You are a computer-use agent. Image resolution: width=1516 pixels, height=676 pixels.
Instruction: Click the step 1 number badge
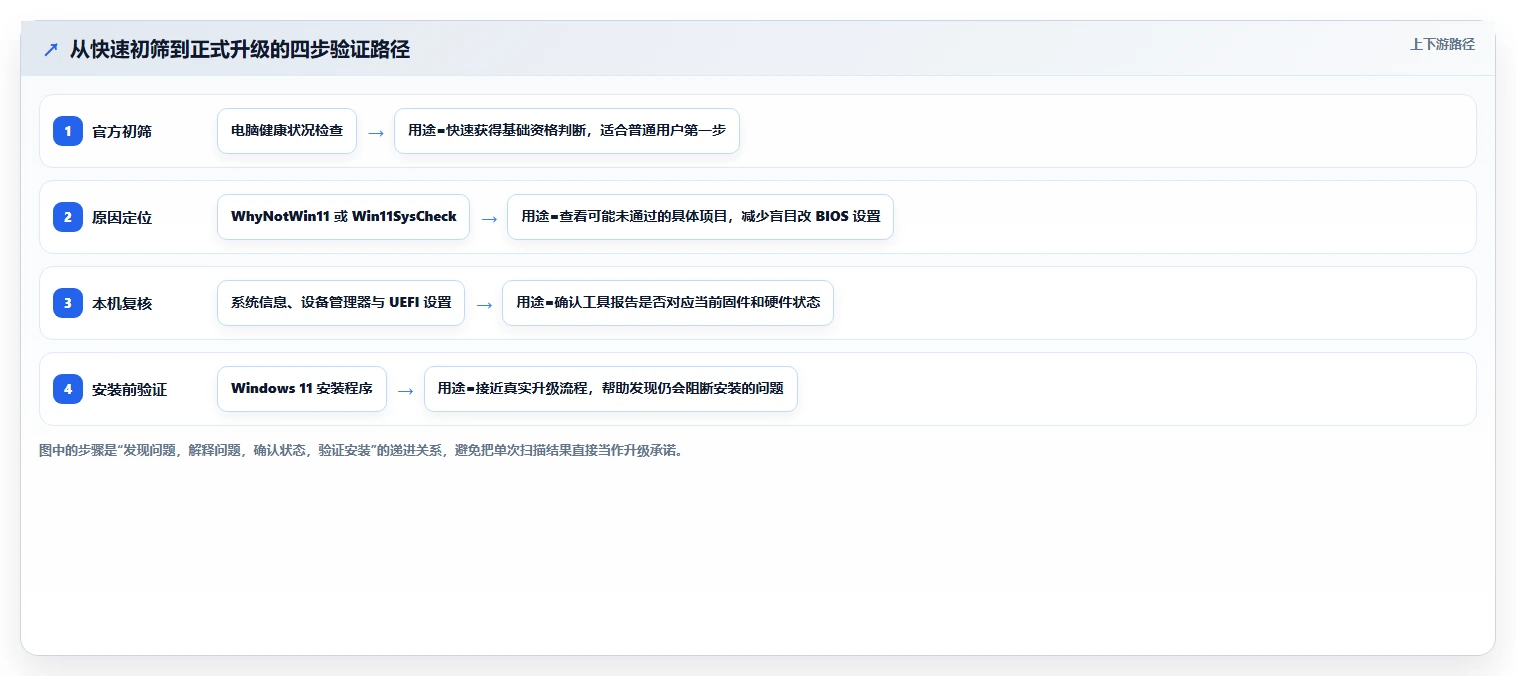tap(68, 131)
